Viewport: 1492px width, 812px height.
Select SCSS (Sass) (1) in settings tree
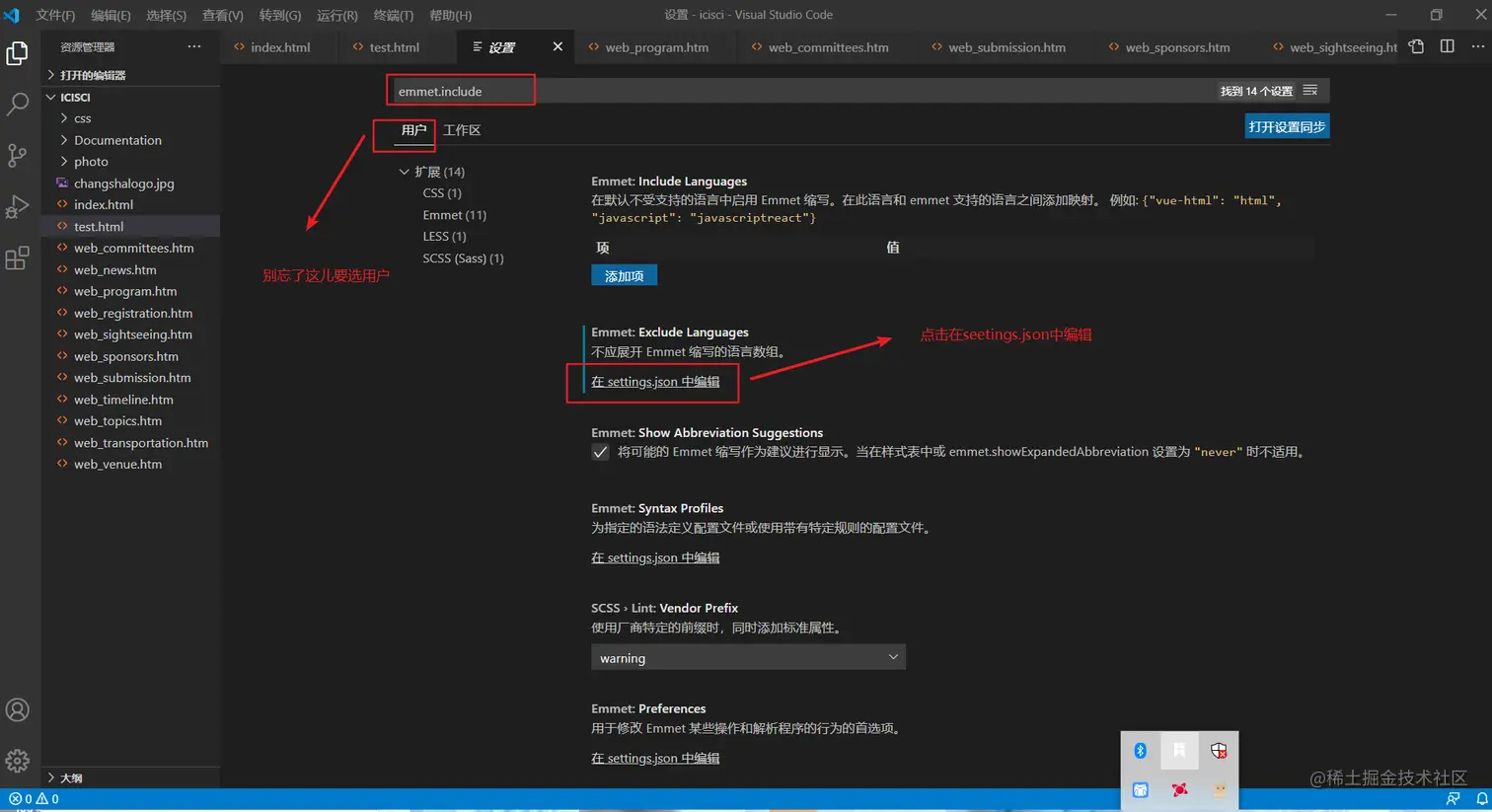coord(463,258)
